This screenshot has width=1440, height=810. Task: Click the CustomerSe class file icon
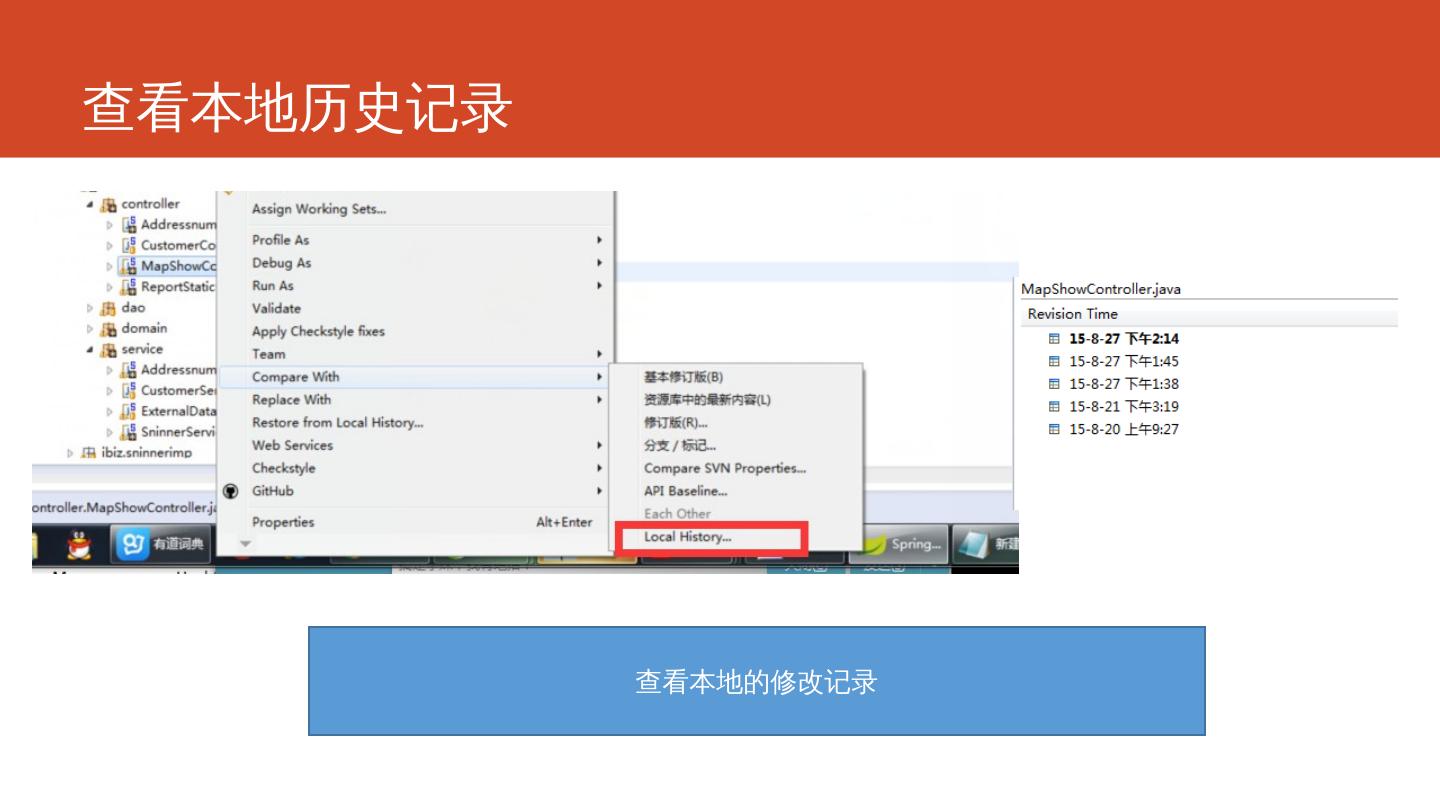(x=129, y=391)
